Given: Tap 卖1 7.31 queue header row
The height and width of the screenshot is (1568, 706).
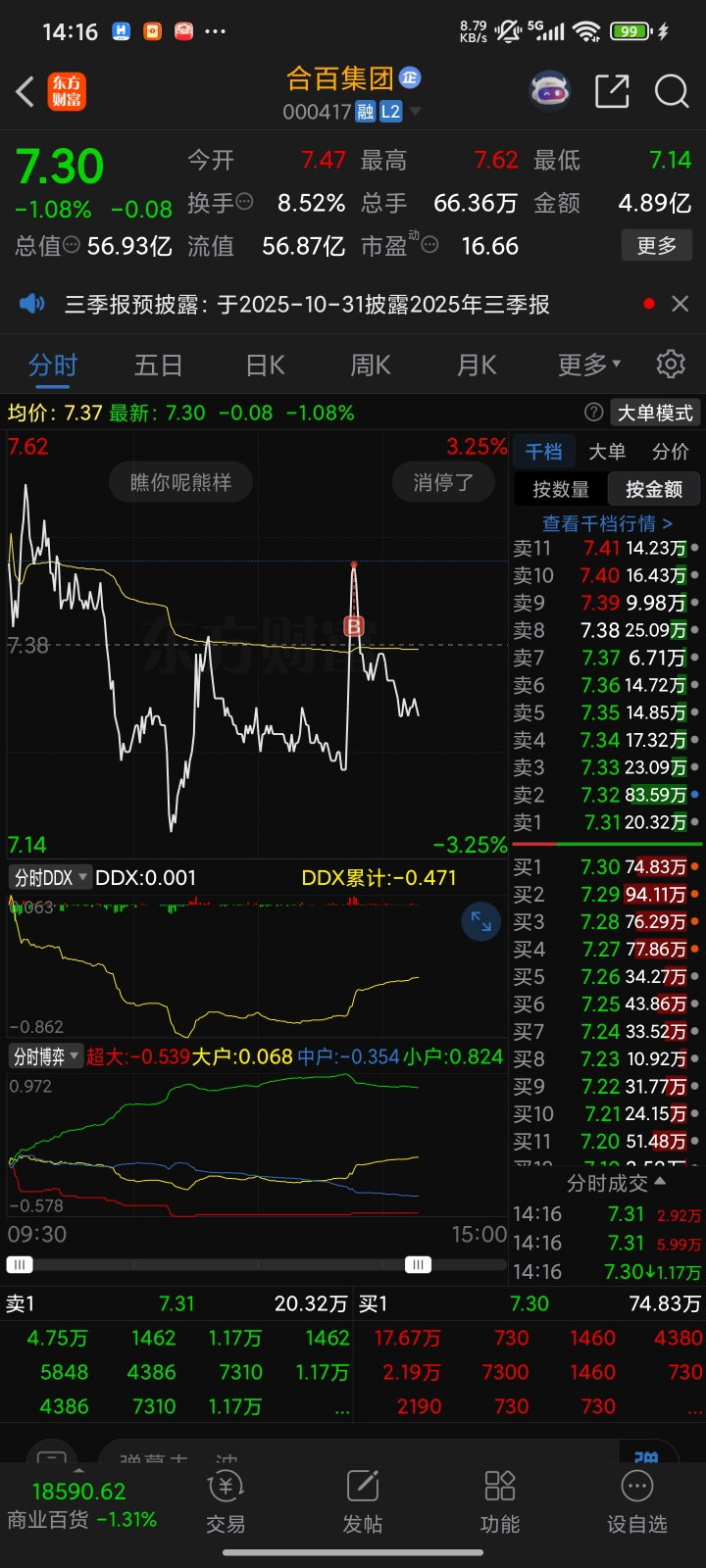Looking at the screenshot, I should 177,1303.
